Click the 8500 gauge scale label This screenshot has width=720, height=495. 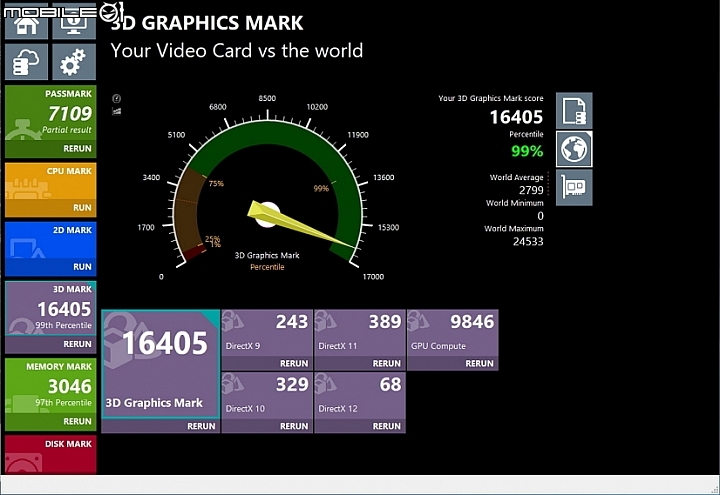click(x=267, y=98)
